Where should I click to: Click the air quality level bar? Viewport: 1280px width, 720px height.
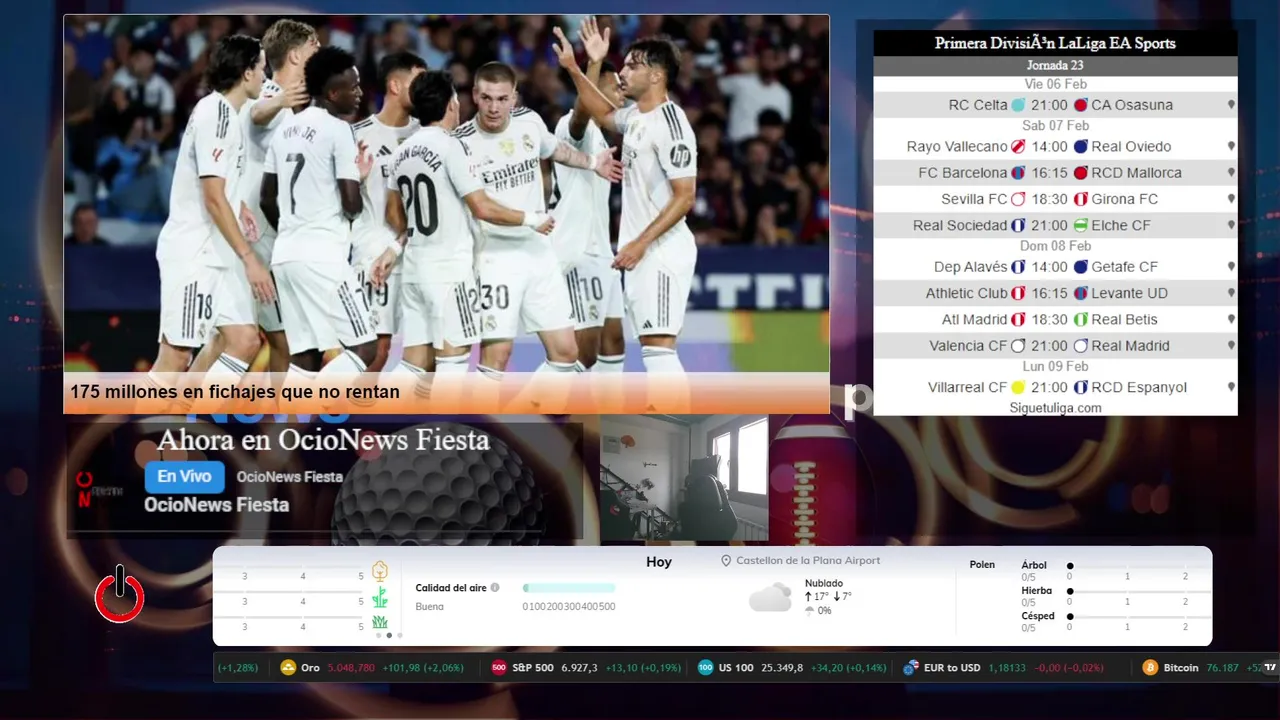(569, 588)
